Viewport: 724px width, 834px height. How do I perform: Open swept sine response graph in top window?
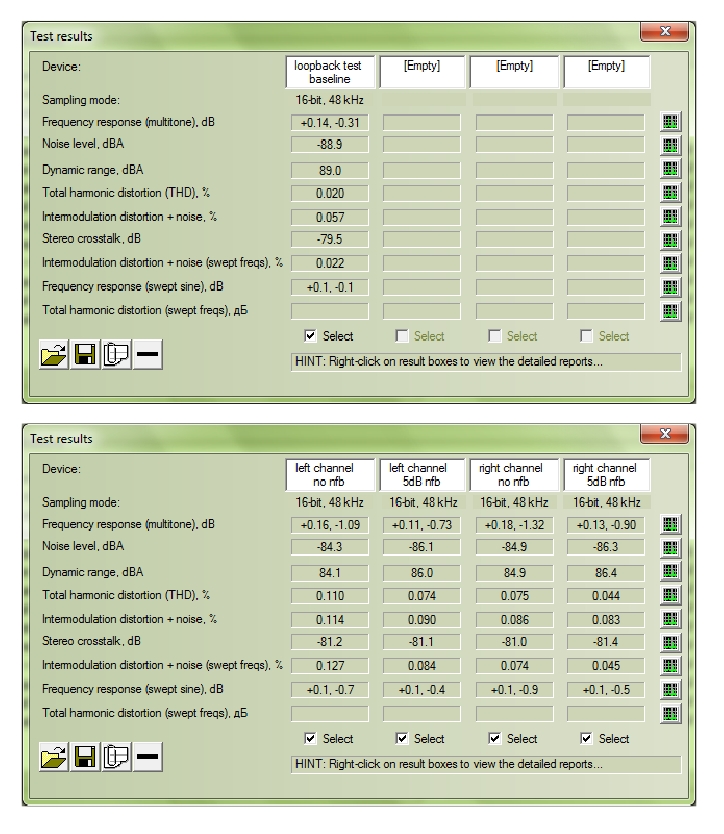pyautogui.click(x=670, y=287)
